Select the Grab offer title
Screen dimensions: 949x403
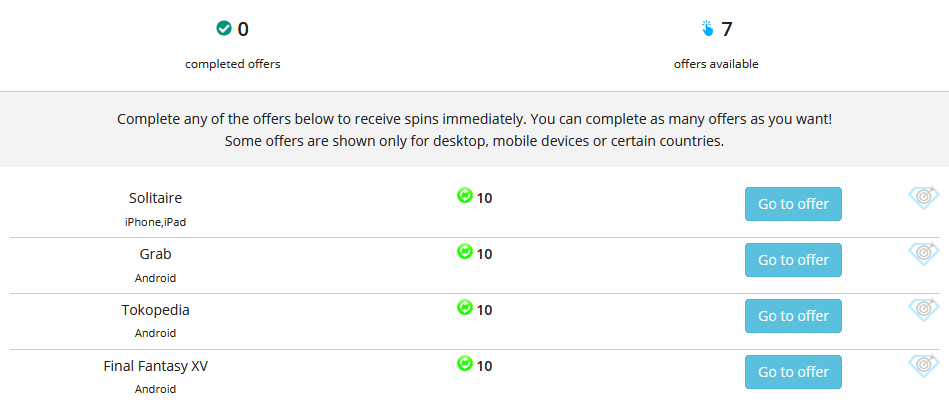[156, 254]
